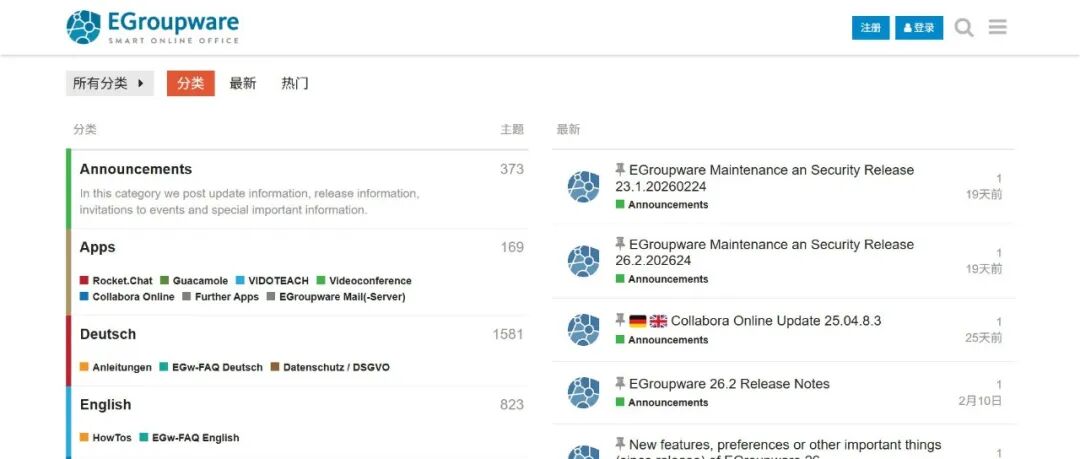Open the Announcements category
1080x459 pixels.
[x=136, y=169]
